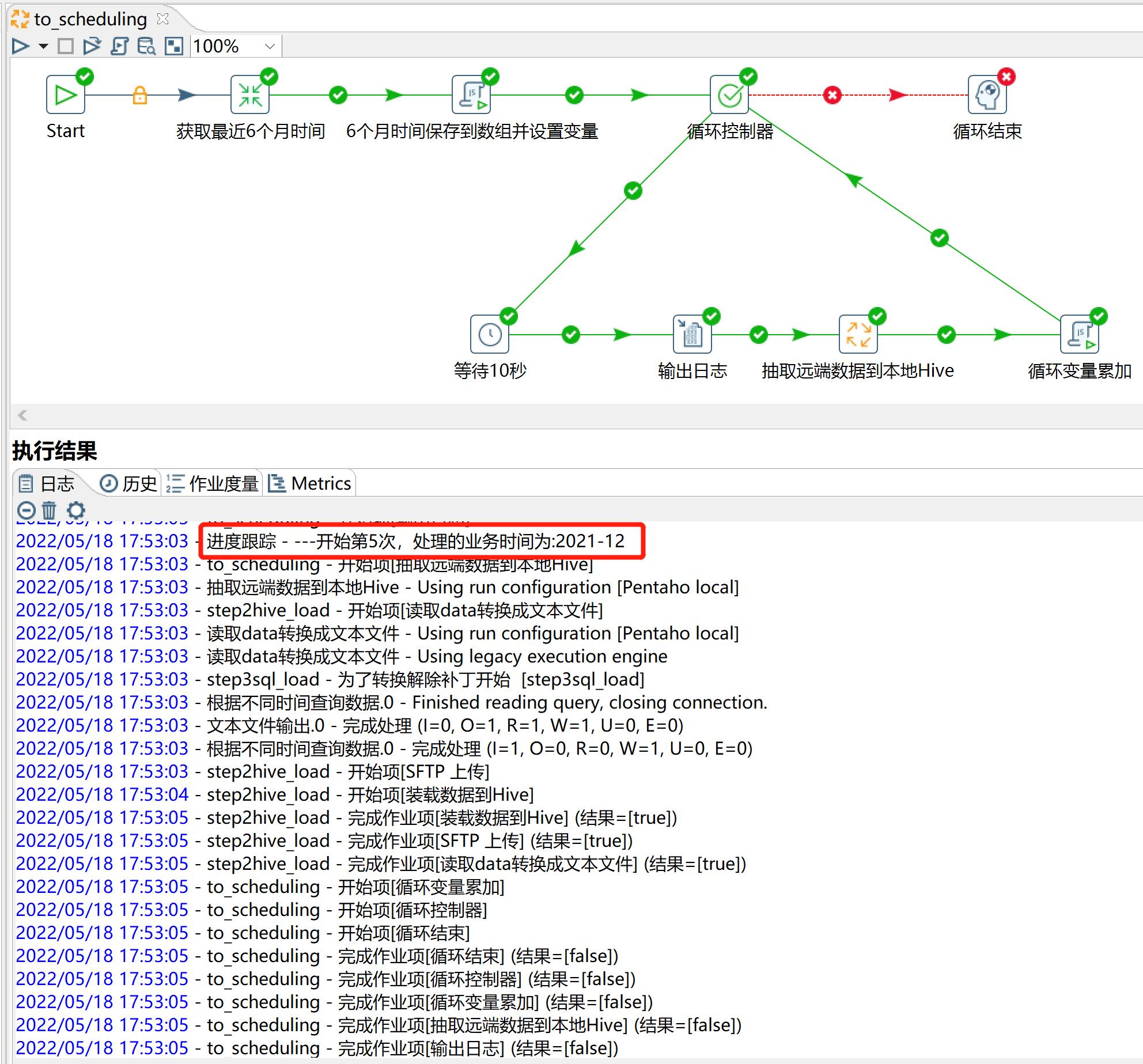The height and width of the screenshot is (1064, 1143).
Task: Open log settings gear icon
Action: coord(76,510)
